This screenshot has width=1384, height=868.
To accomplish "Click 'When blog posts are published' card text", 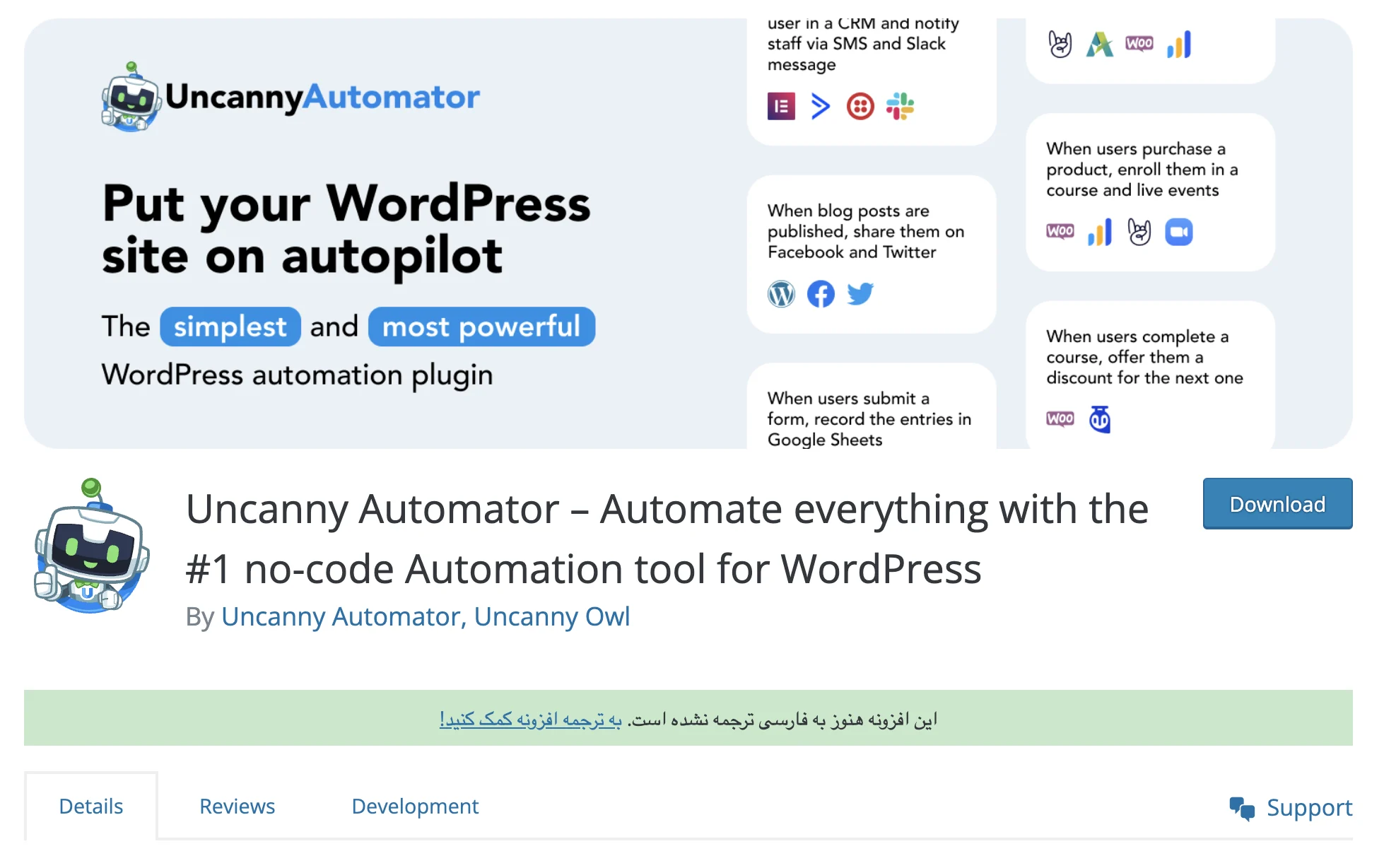I will (866, 231).
